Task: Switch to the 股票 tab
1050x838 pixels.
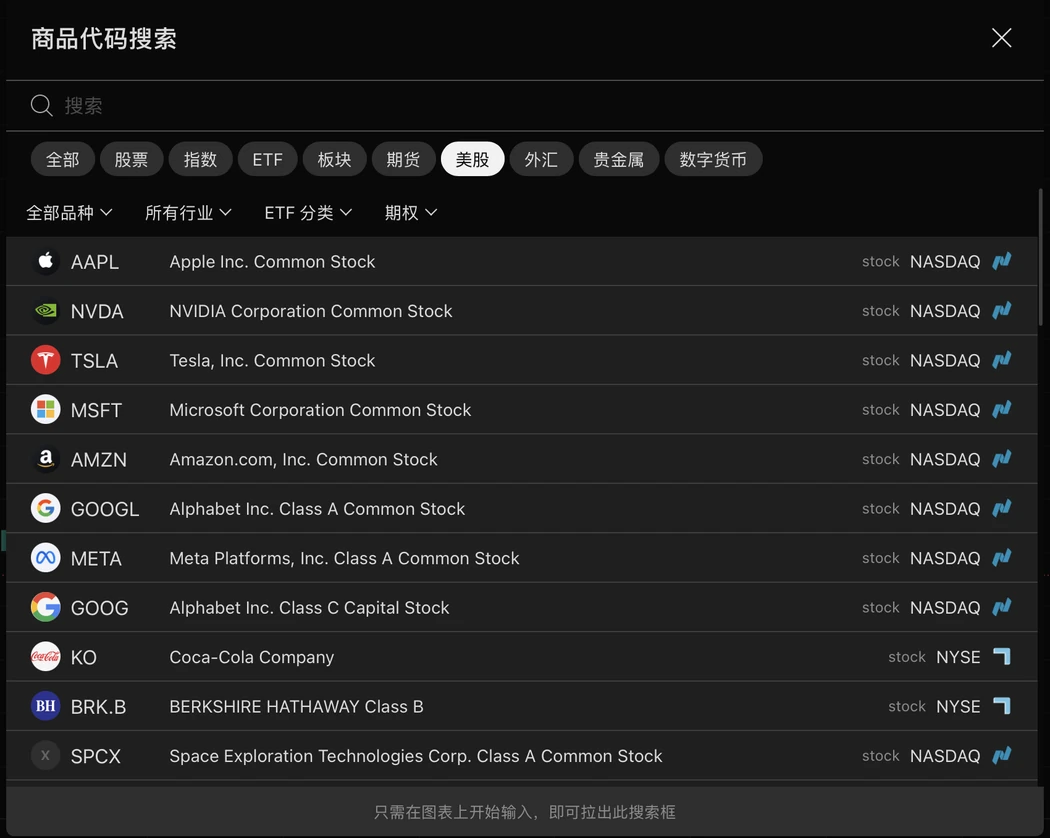Action: (131, 159)
